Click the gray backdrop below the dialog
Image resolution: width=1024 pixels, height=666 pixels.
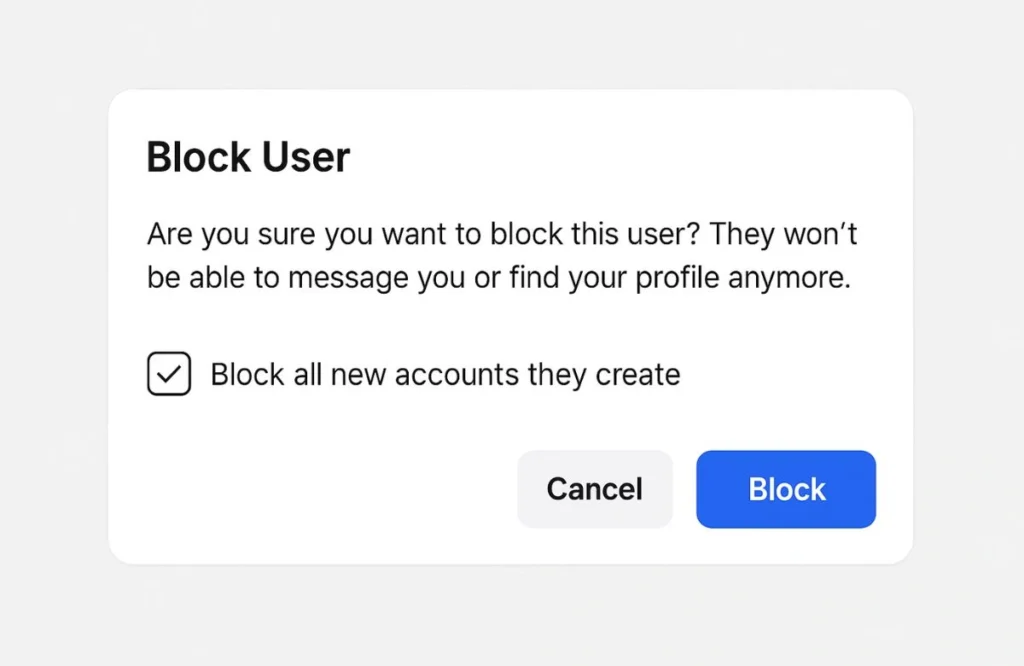pos(510,615)
